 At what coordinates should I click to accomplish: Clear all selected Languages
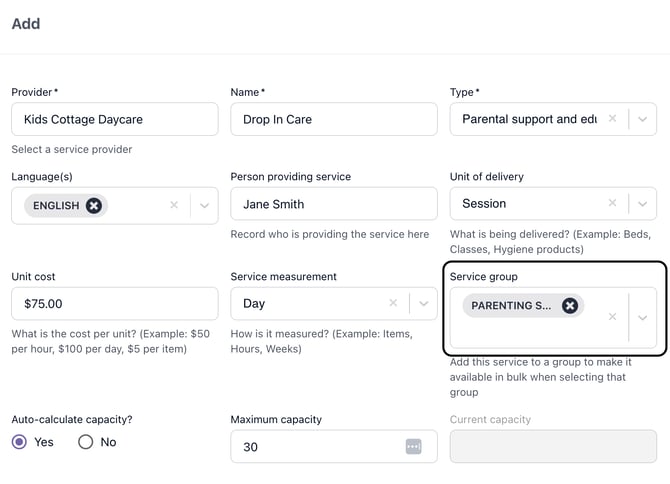pos(174,205)
